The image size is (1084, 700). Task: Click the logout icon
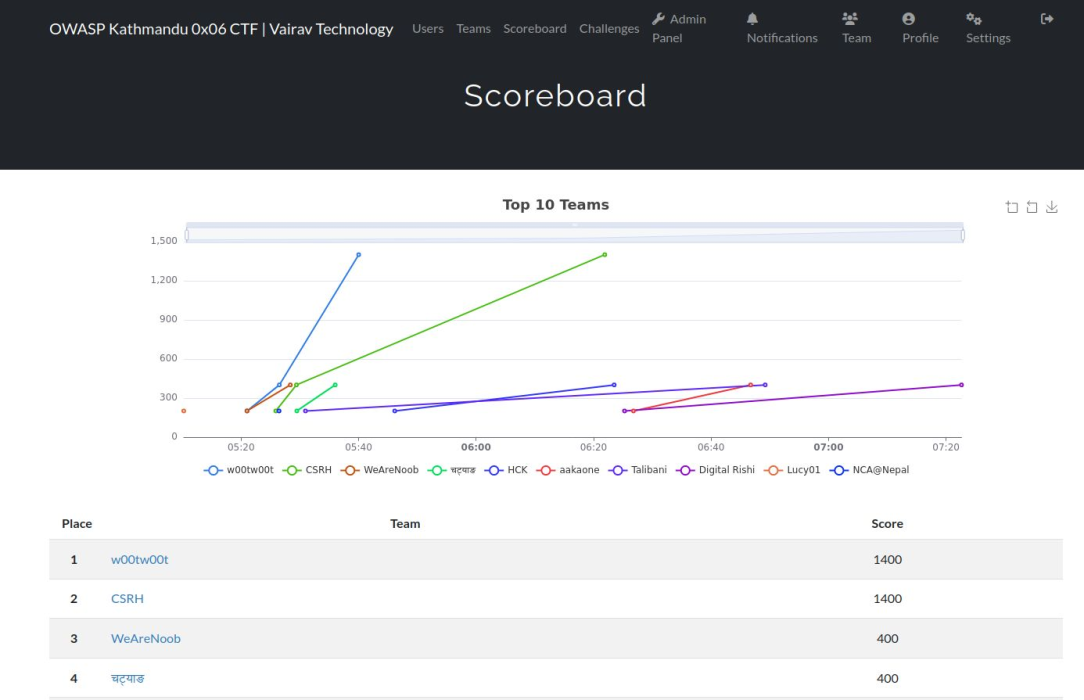point(1047,18)
